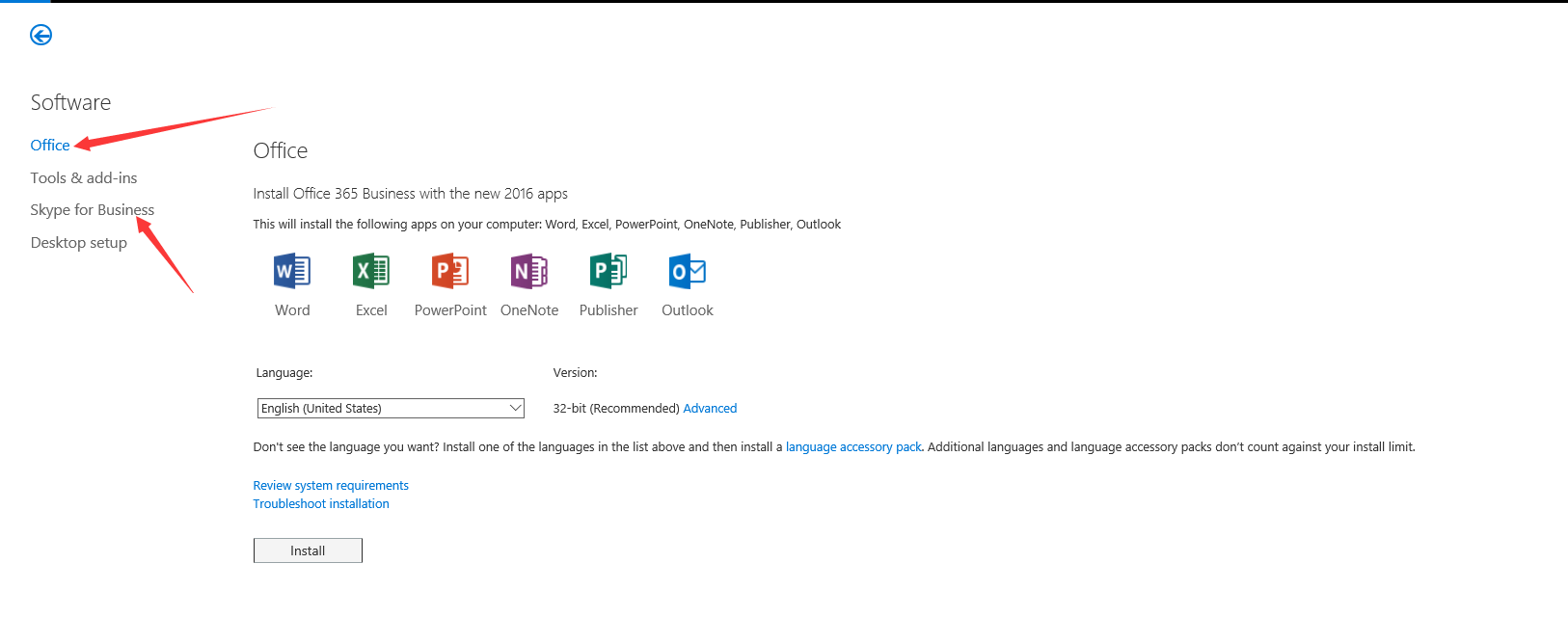Open the Advanced version options link

click(x=710, y=409)
